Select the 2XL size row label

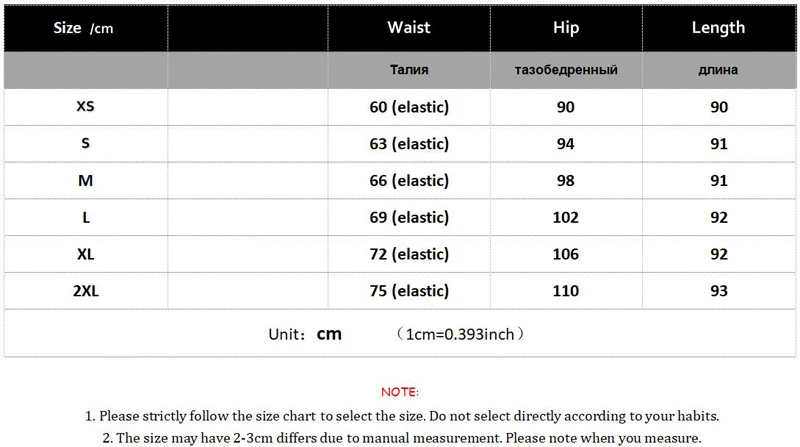(x=85, y=291)
